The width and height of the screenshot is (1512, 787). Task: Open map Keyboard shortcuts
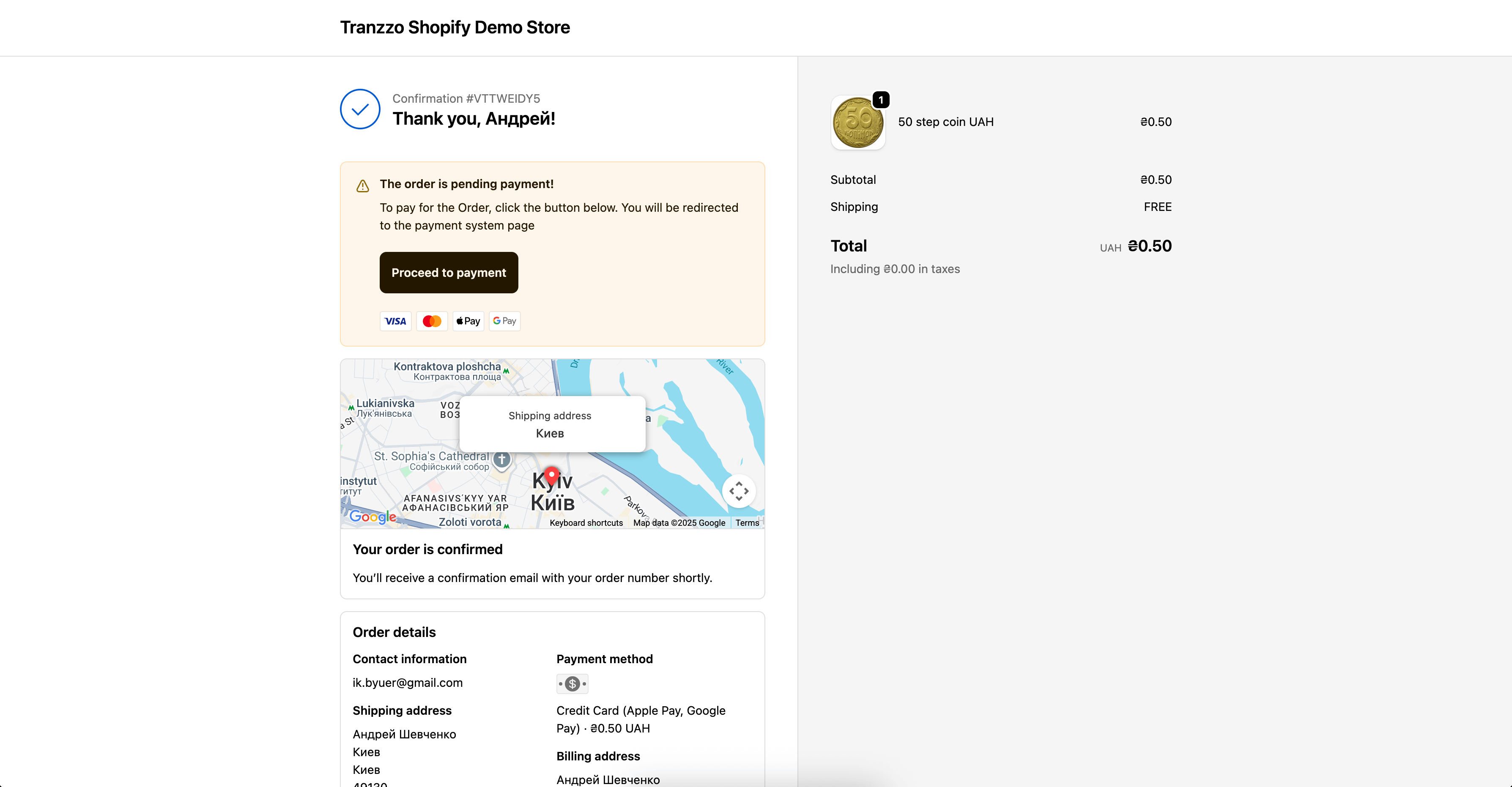586,523
